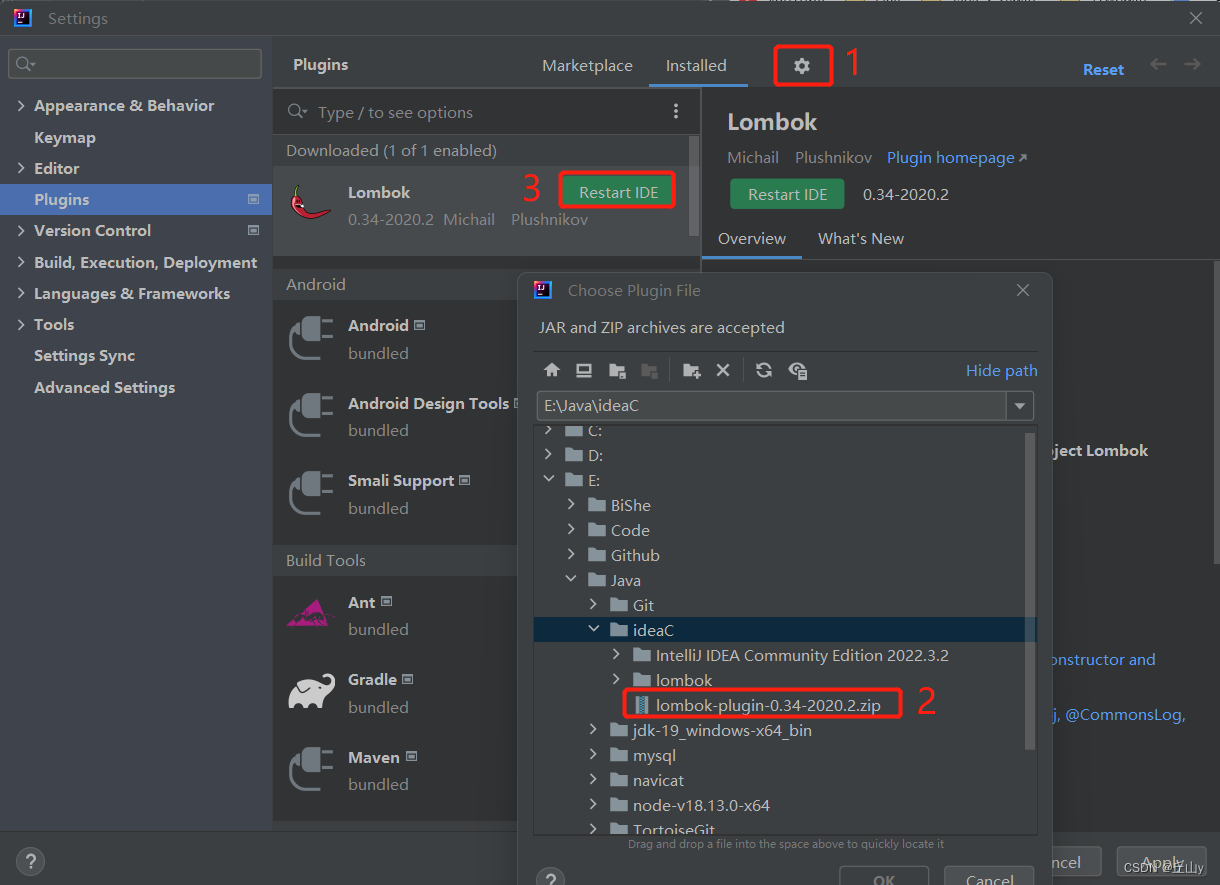Open the plugins gear settings icon

click(x=801, y=66)
